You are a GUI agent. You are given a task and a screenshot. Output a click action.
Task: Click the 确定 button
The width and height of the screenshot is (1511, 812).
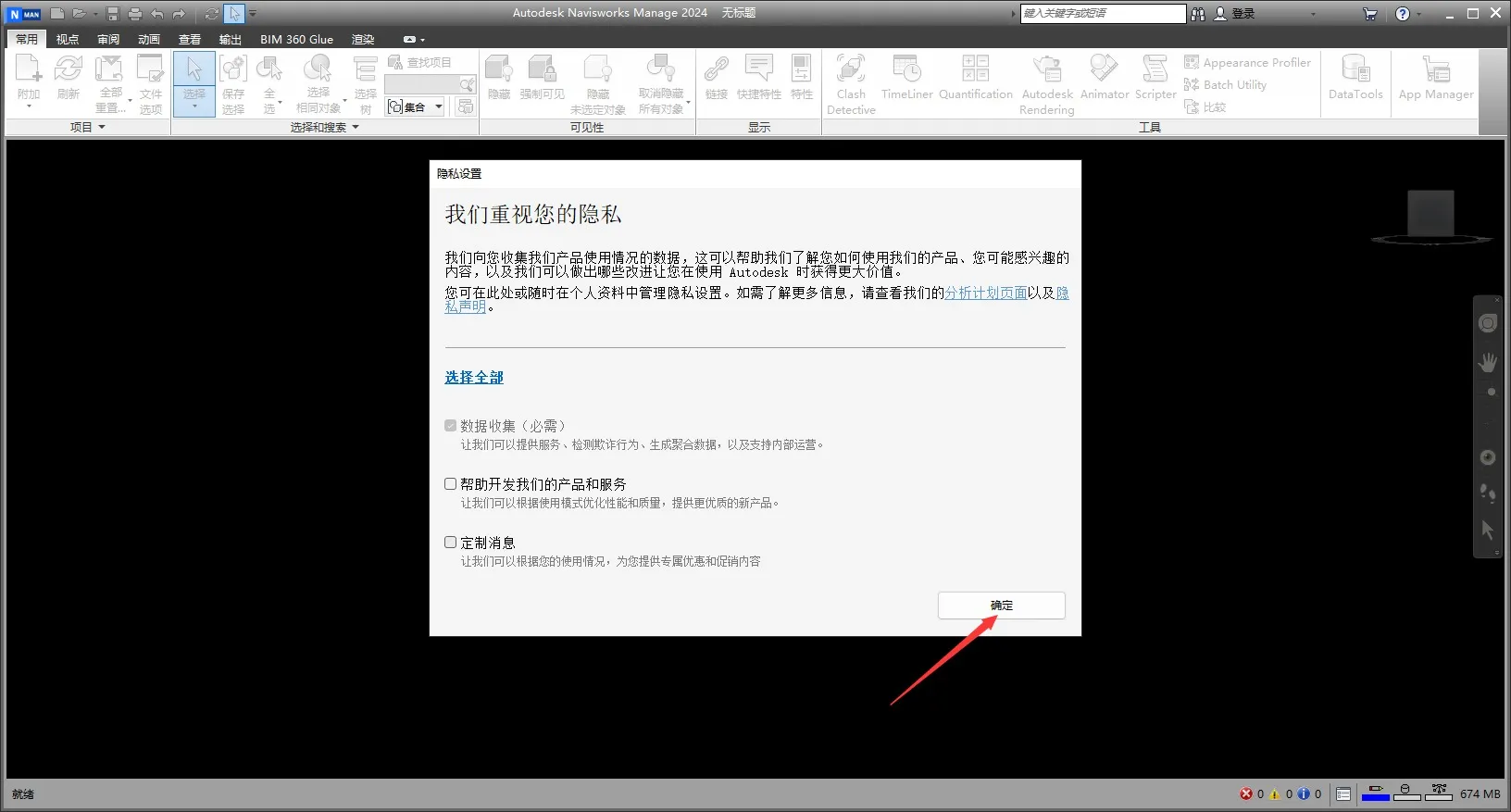(x=1001, y=606)
